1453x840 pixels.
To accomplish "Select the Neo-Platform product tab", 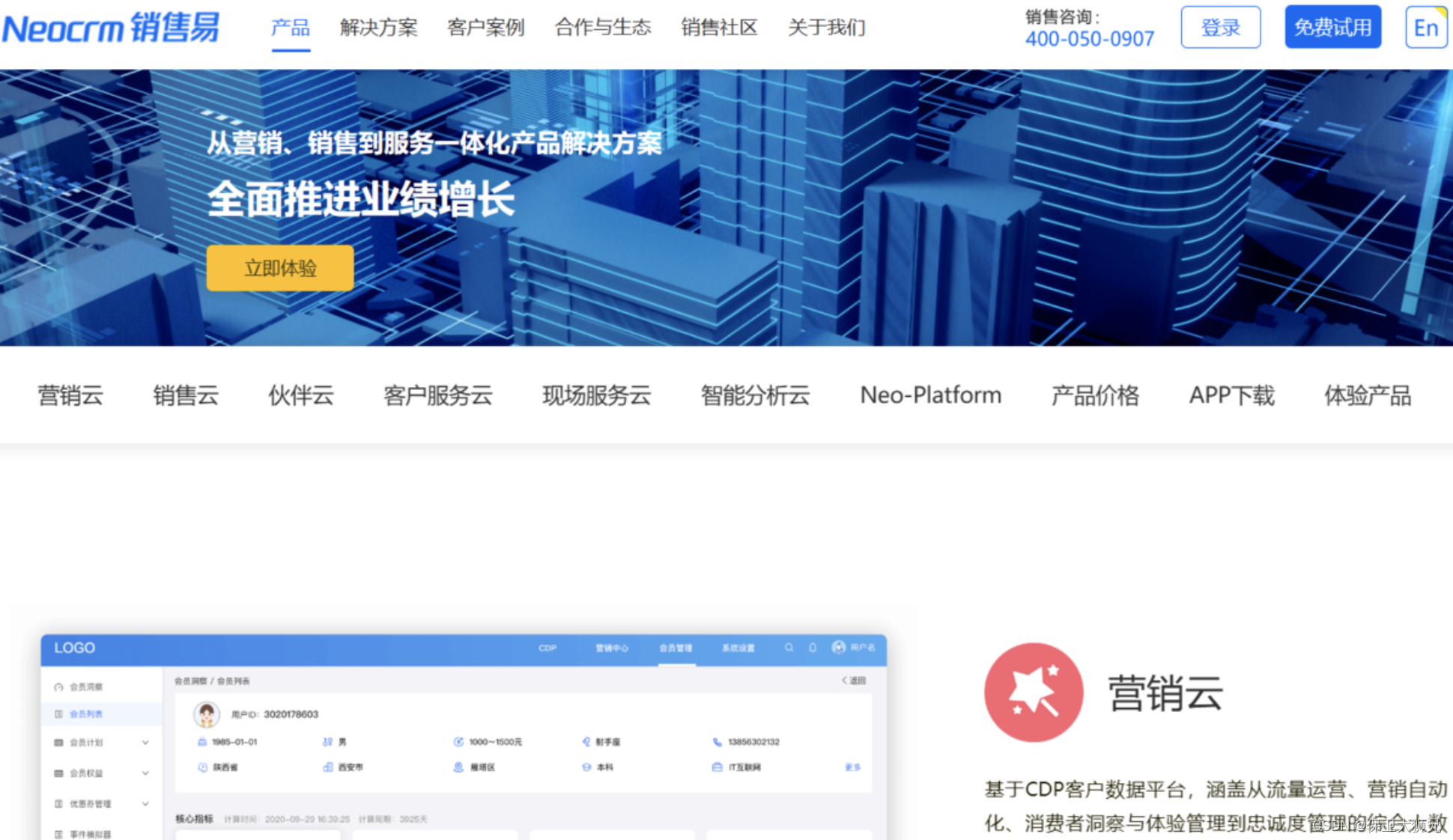I will [930, 395].
